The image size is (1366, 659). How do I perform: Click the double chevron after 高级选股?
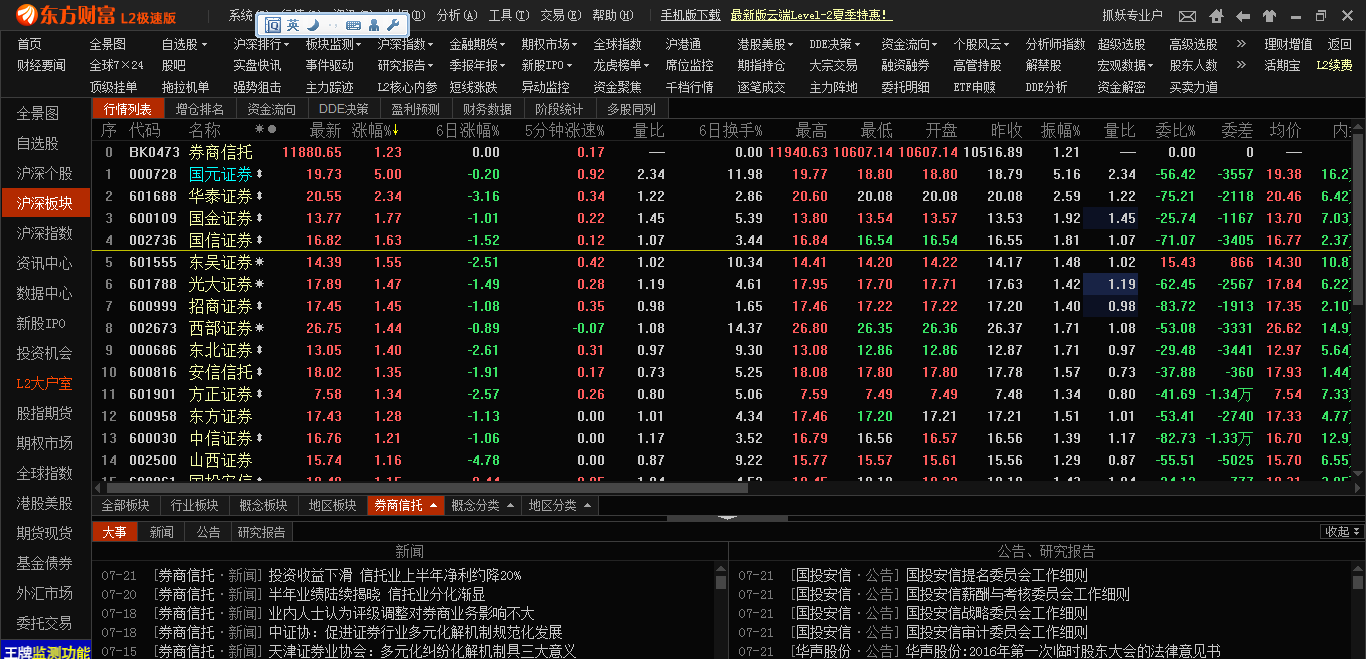tap(1241, 44)
